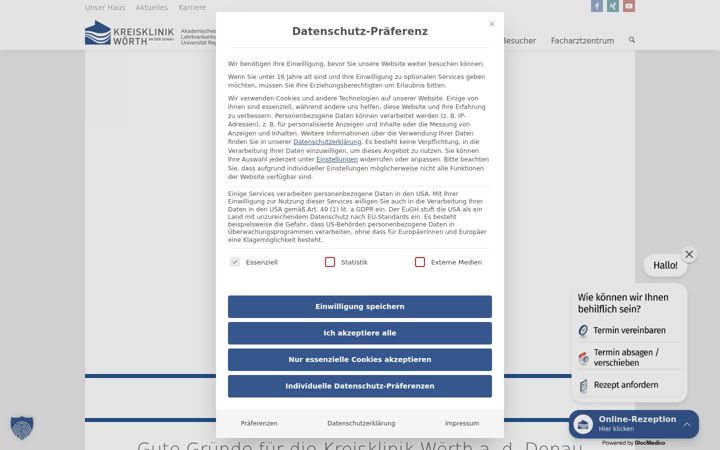Screen dimensions: 720x450
Task: Click the DocMedico powered-by link
Action: [x=649, y=443]
